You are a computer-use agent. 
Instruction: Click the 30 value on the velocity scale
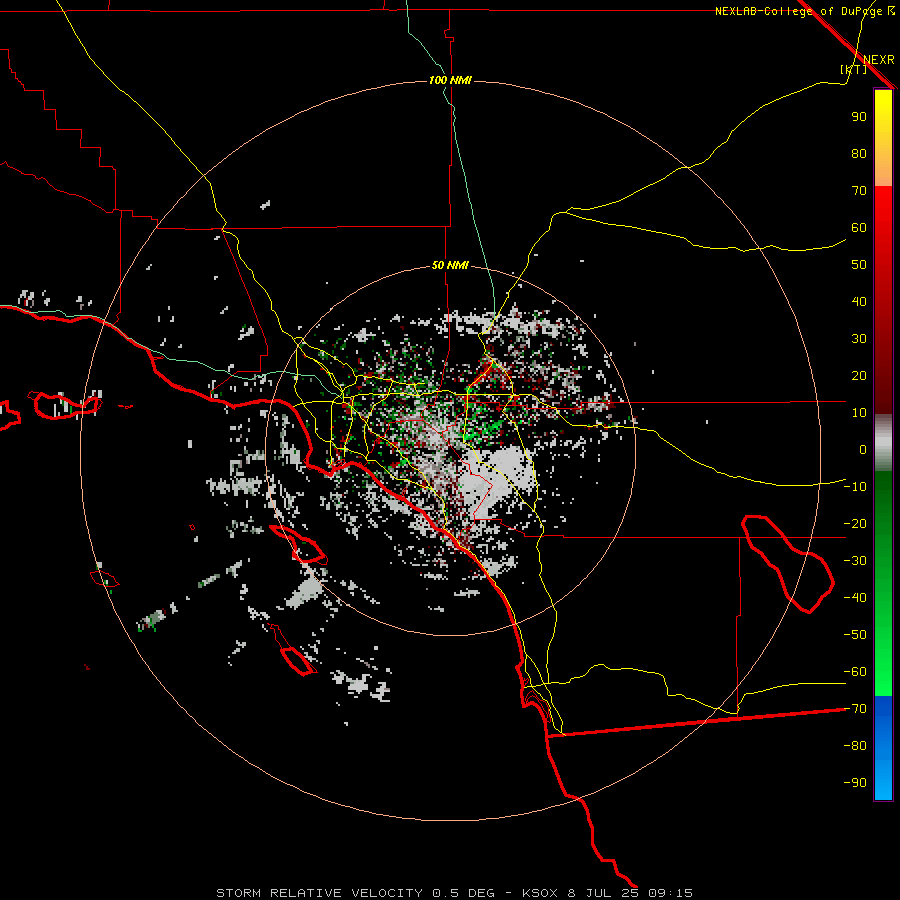point(859,339)
